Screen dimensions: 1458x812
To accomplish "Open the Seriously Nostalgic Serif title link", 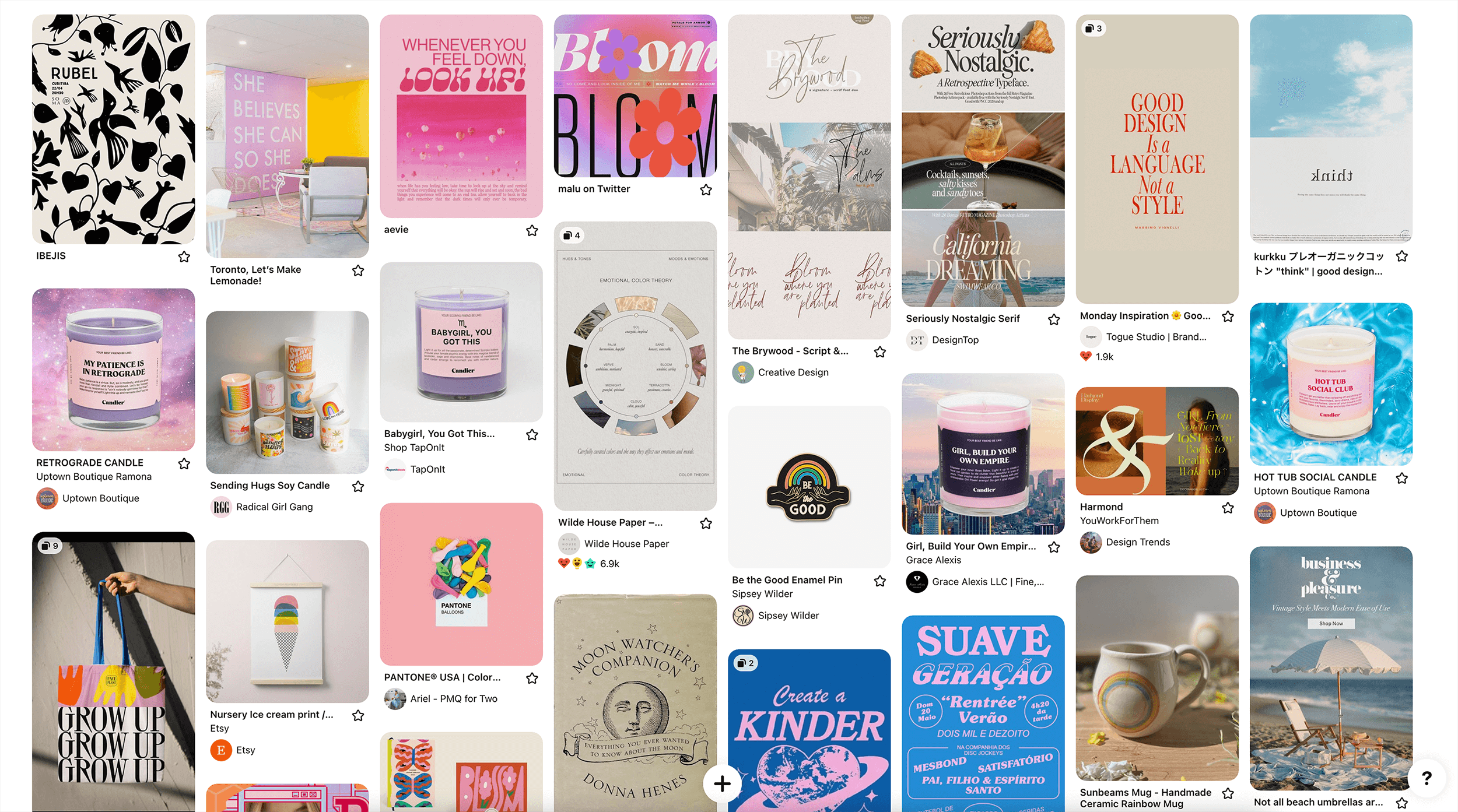I will (962, 318).
